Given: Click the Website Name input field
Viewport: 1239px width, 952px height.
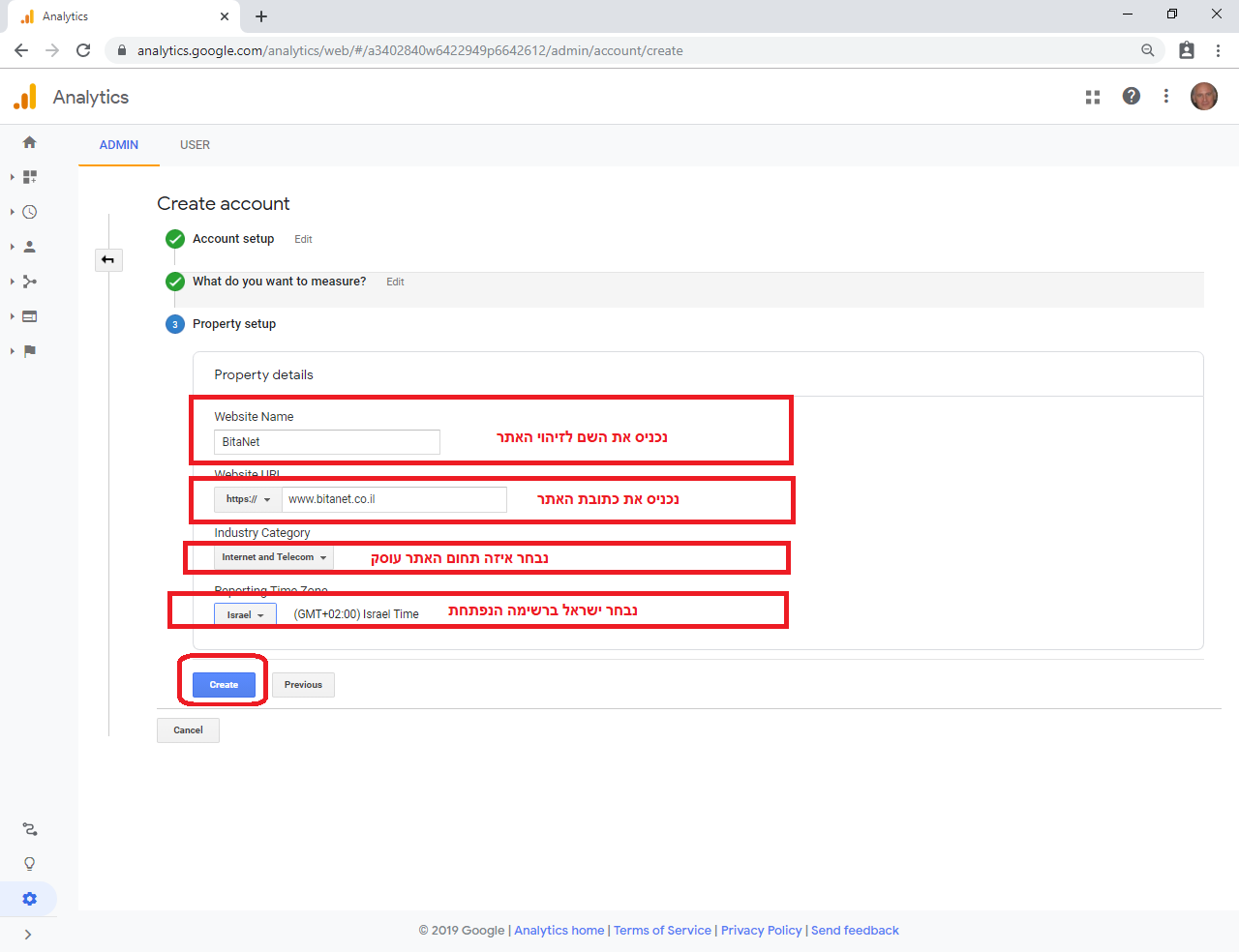Looking at the screenshot, I should pos(327,442).
